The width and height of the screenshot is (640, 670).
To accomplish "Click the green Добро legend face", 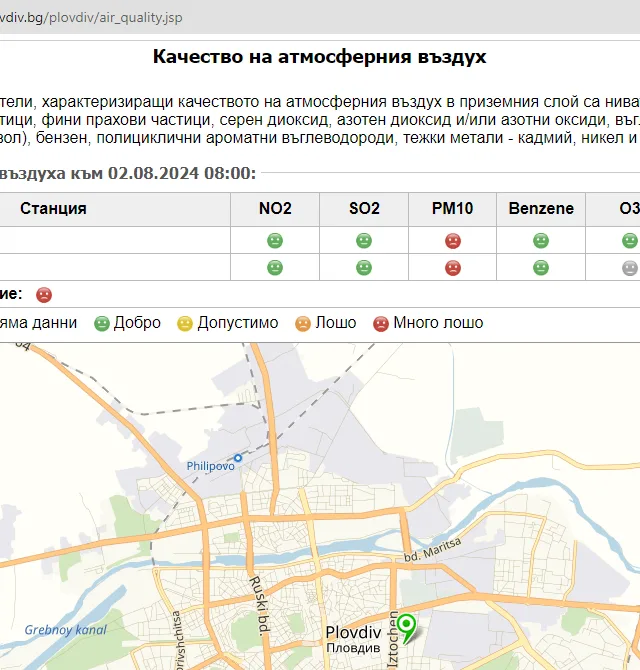I will point(102,324).
